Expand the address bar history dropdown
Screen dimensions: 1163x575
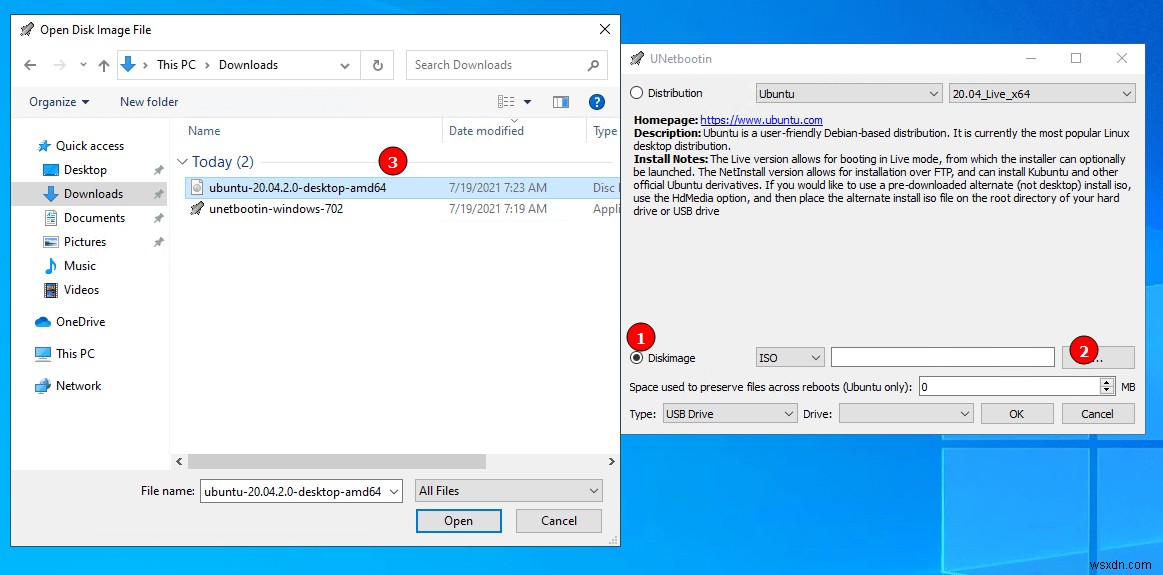pos(345,65)
